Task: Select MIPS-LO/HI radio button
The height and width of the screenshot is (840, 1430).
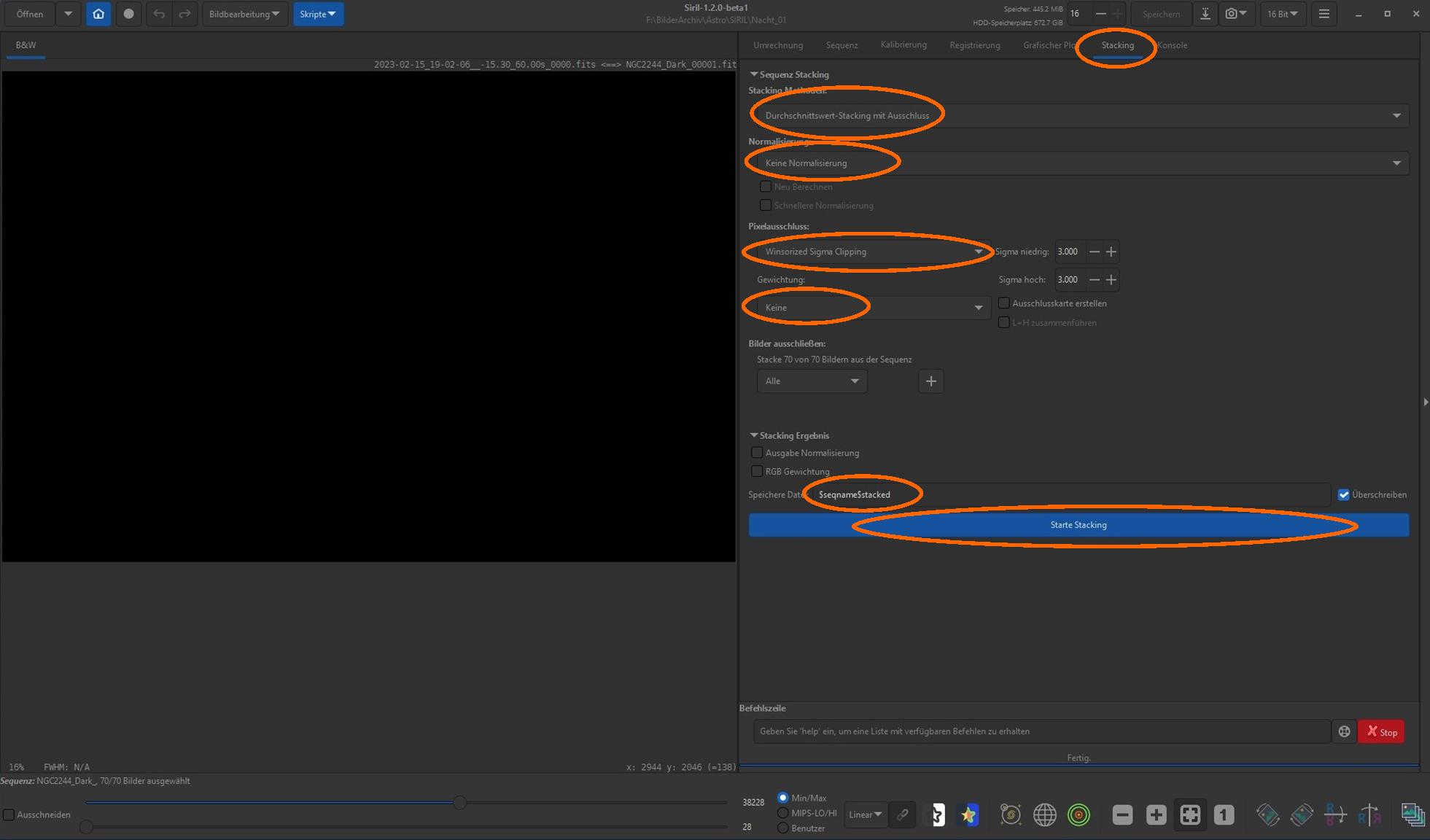Action: pos(783,812)
